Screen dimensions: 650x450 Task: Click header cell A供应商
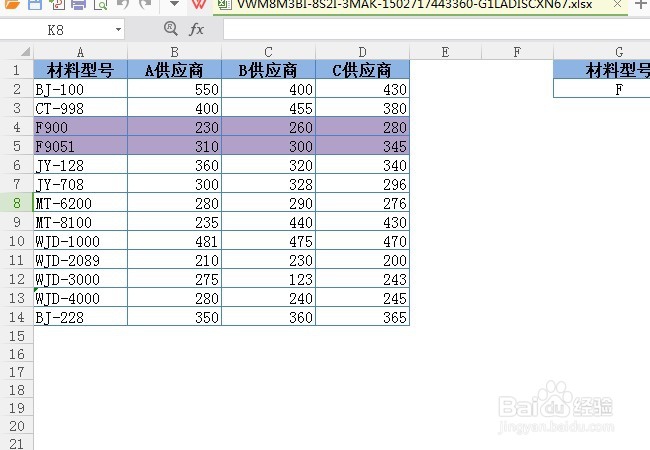175,70
